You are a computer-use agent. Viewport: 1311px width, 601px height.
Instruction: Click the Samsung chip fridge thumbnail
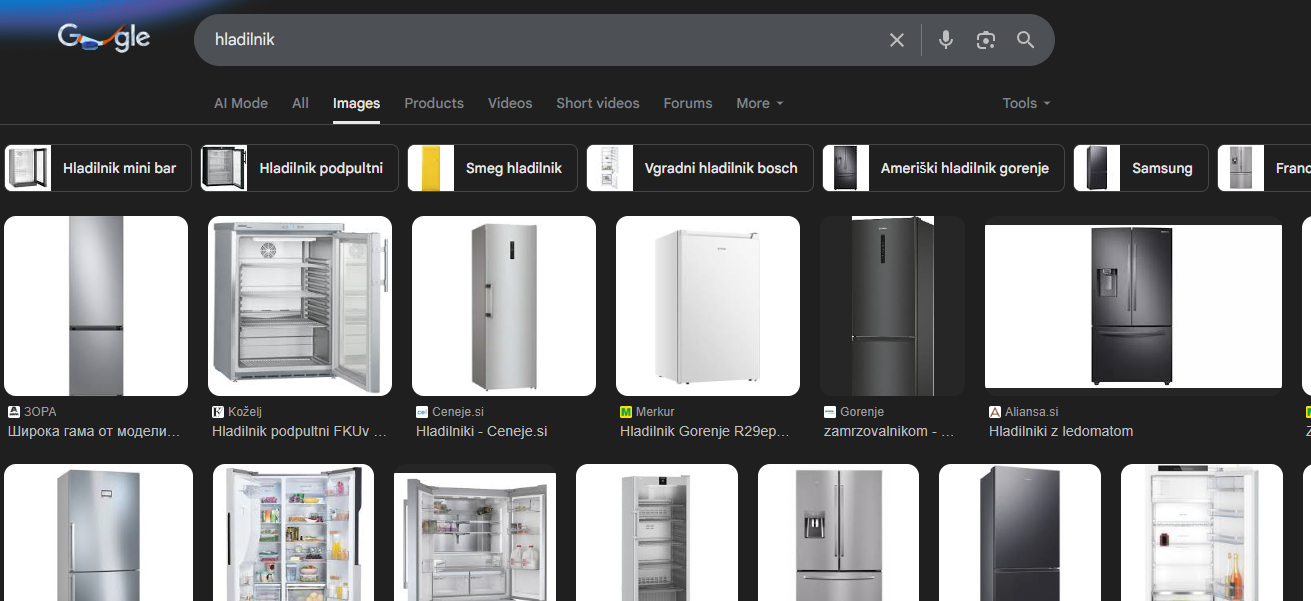pyautogui.click(x=1097, y=168)
